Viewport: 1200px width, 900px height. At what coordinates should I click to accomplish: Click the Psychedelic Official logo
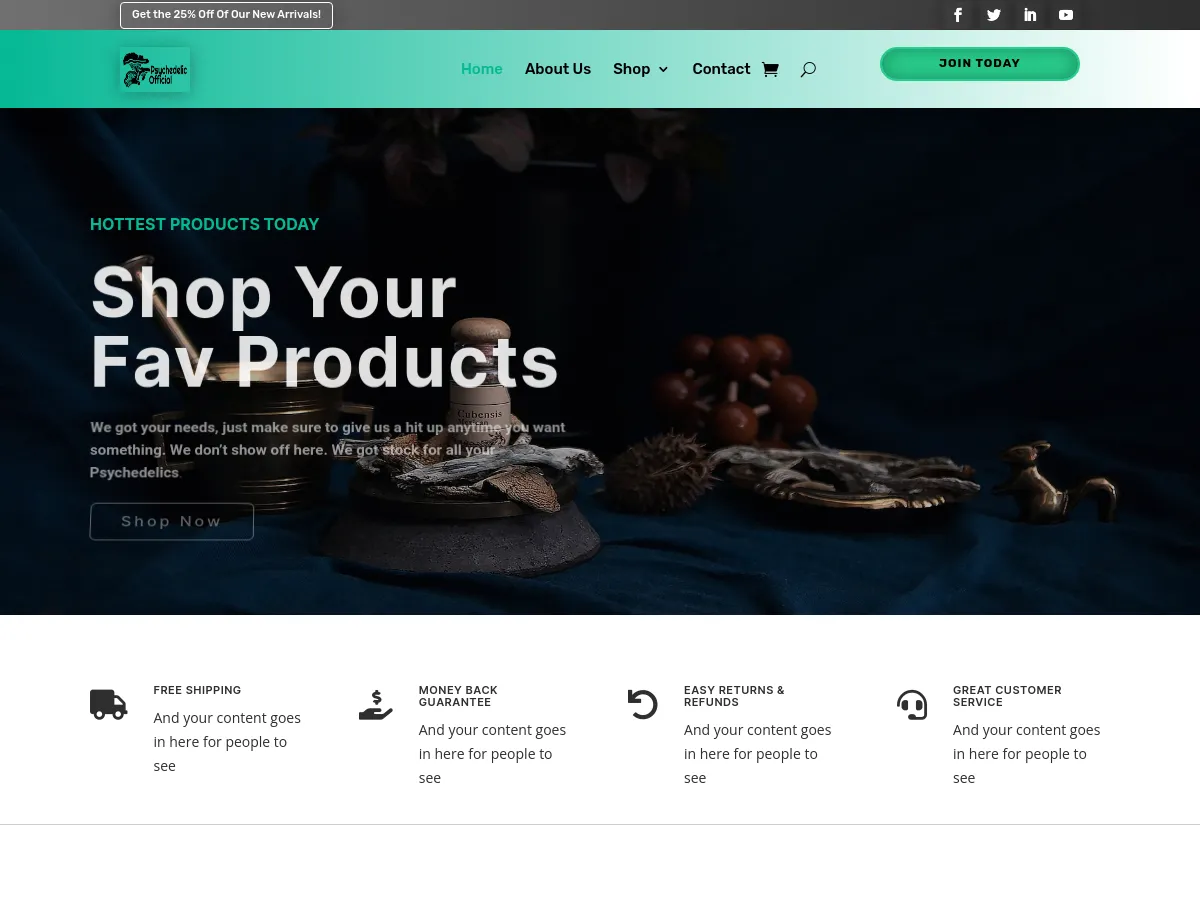point(155,70)
